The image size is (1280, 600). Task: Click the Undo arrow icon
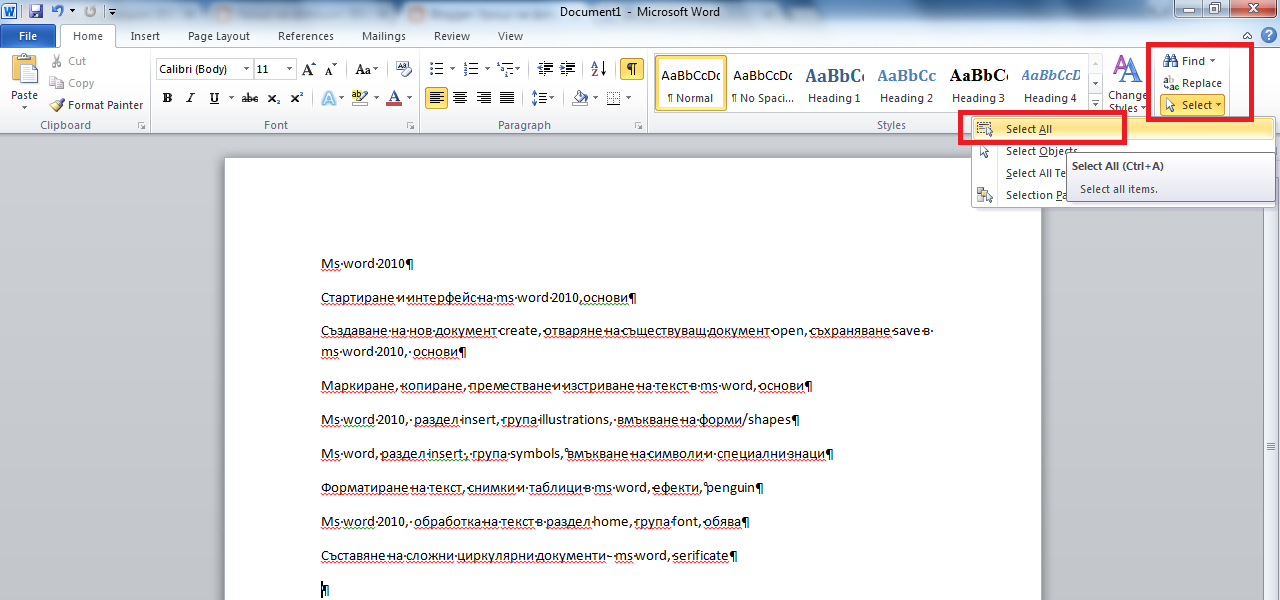point(57,12)
